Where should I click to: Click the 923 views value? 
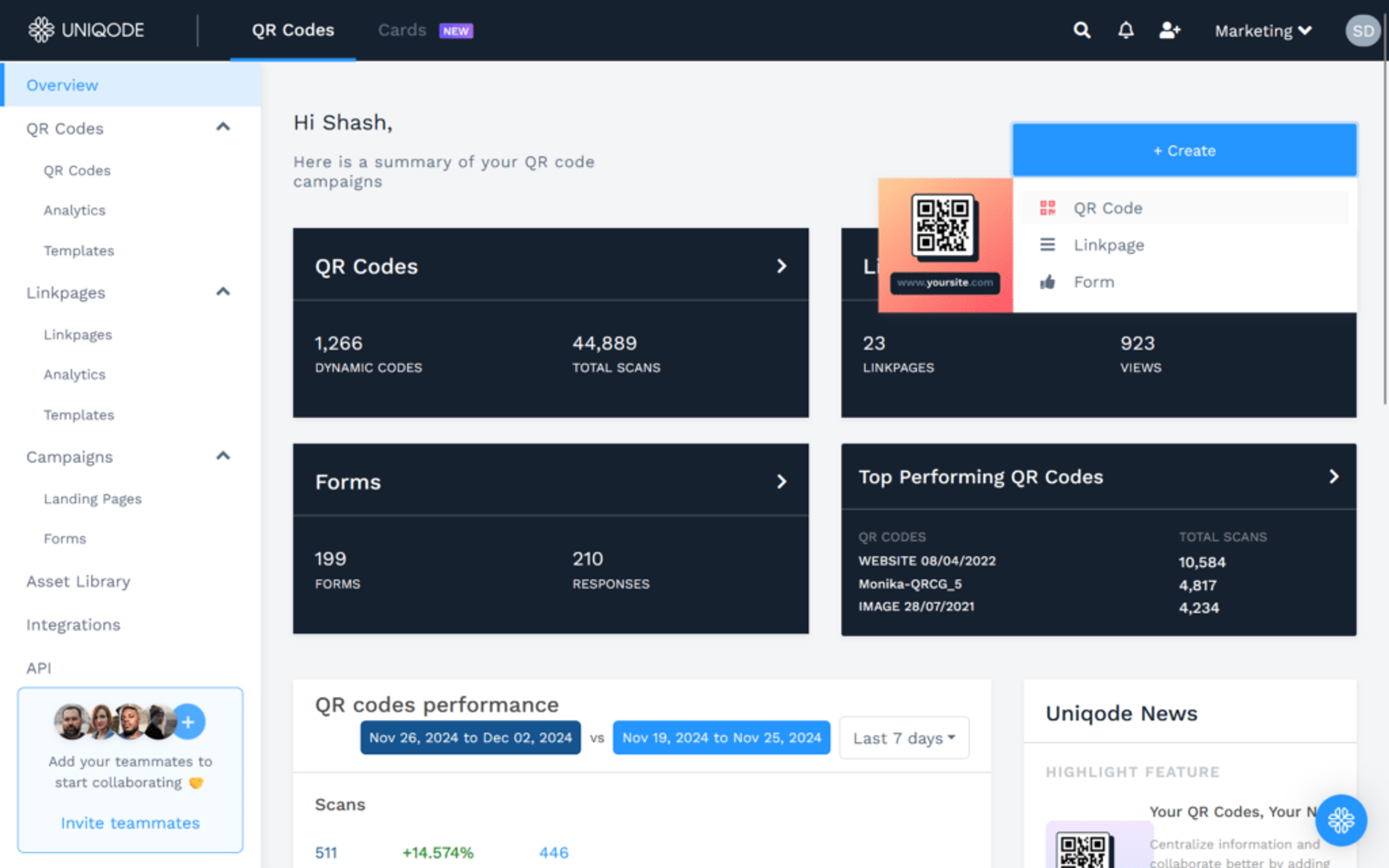tap(1137, 343)
